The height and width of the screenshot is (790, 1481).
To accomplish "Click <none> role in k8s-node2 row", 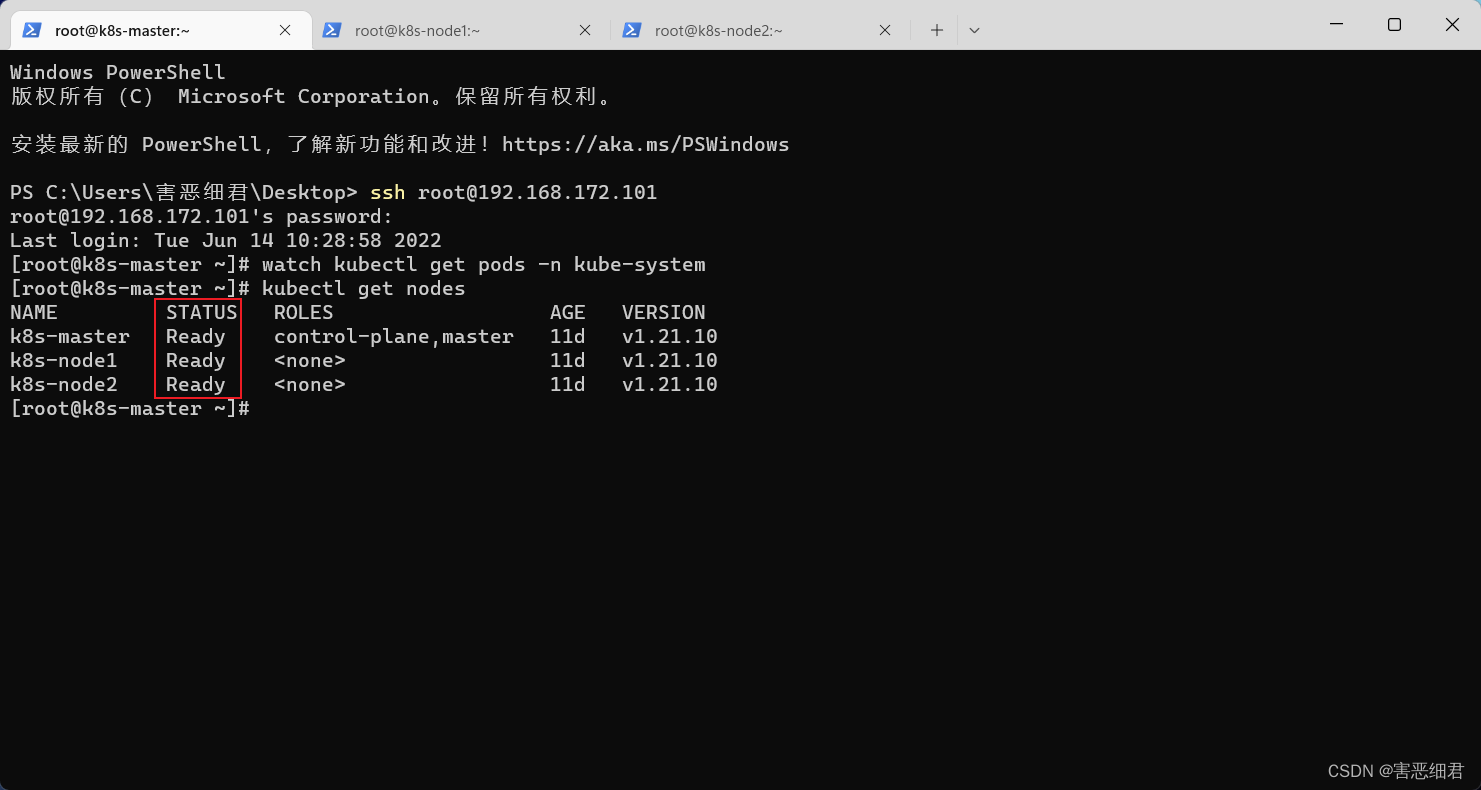I will [310, 384].
